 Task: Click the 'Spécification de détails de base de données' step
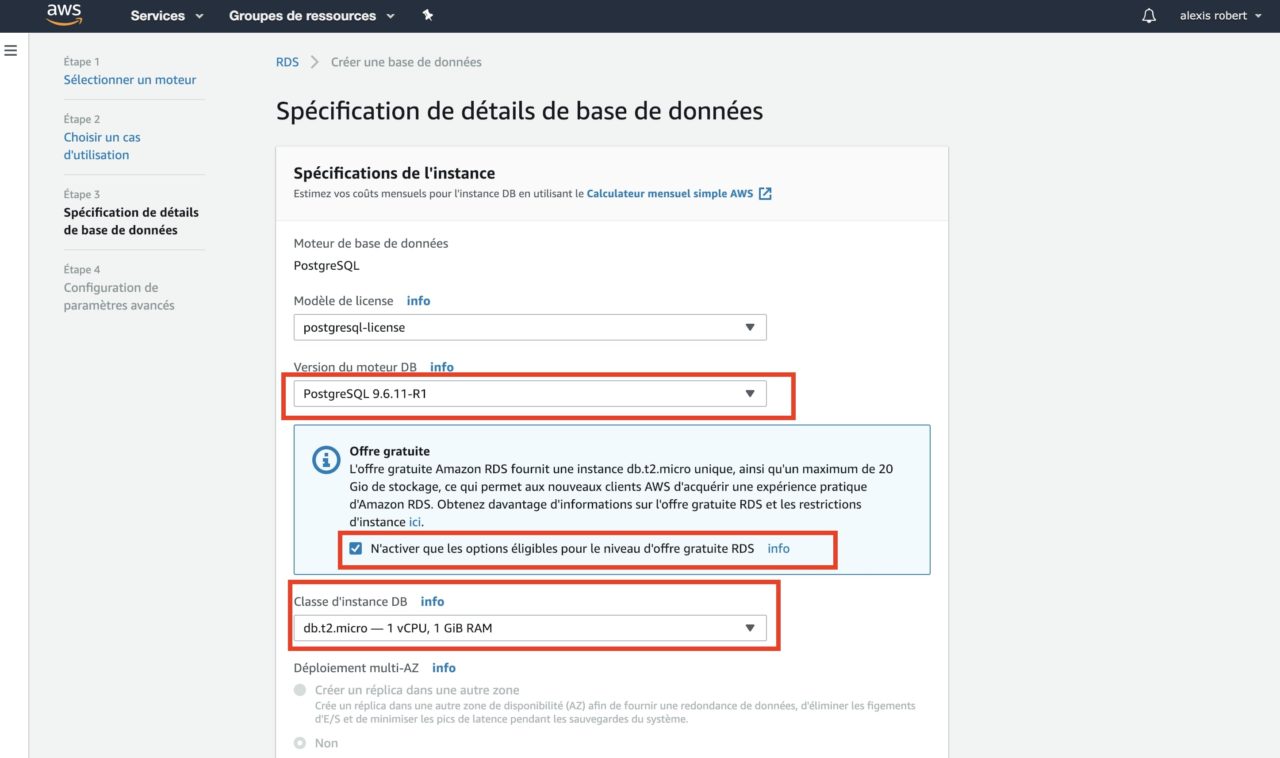131,221
